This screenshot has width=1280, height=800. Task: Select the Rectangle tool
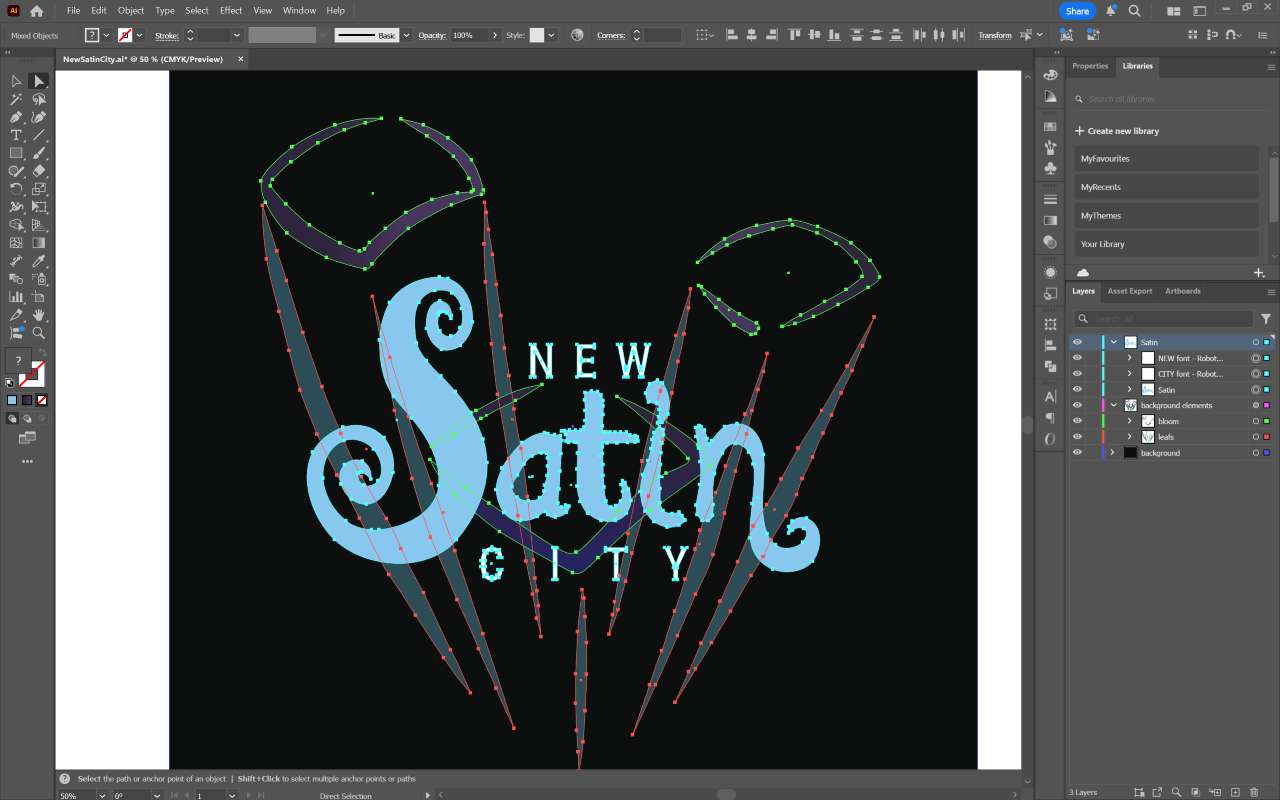[16, 153]
